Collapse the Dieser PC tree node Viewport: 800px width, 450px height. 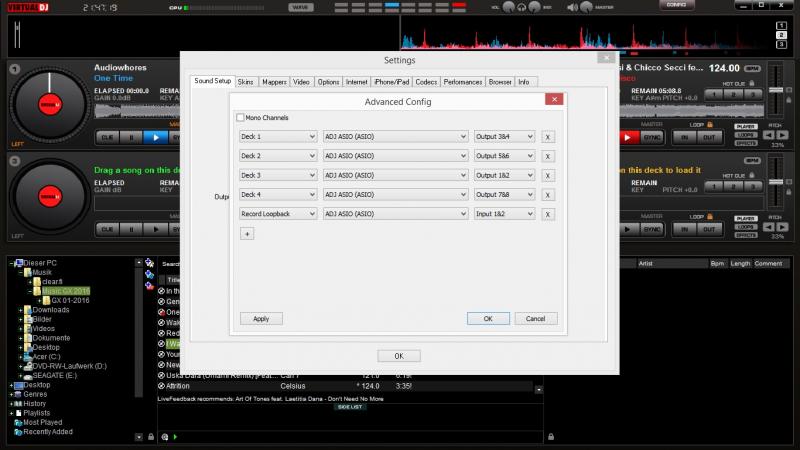pos(11,263)
